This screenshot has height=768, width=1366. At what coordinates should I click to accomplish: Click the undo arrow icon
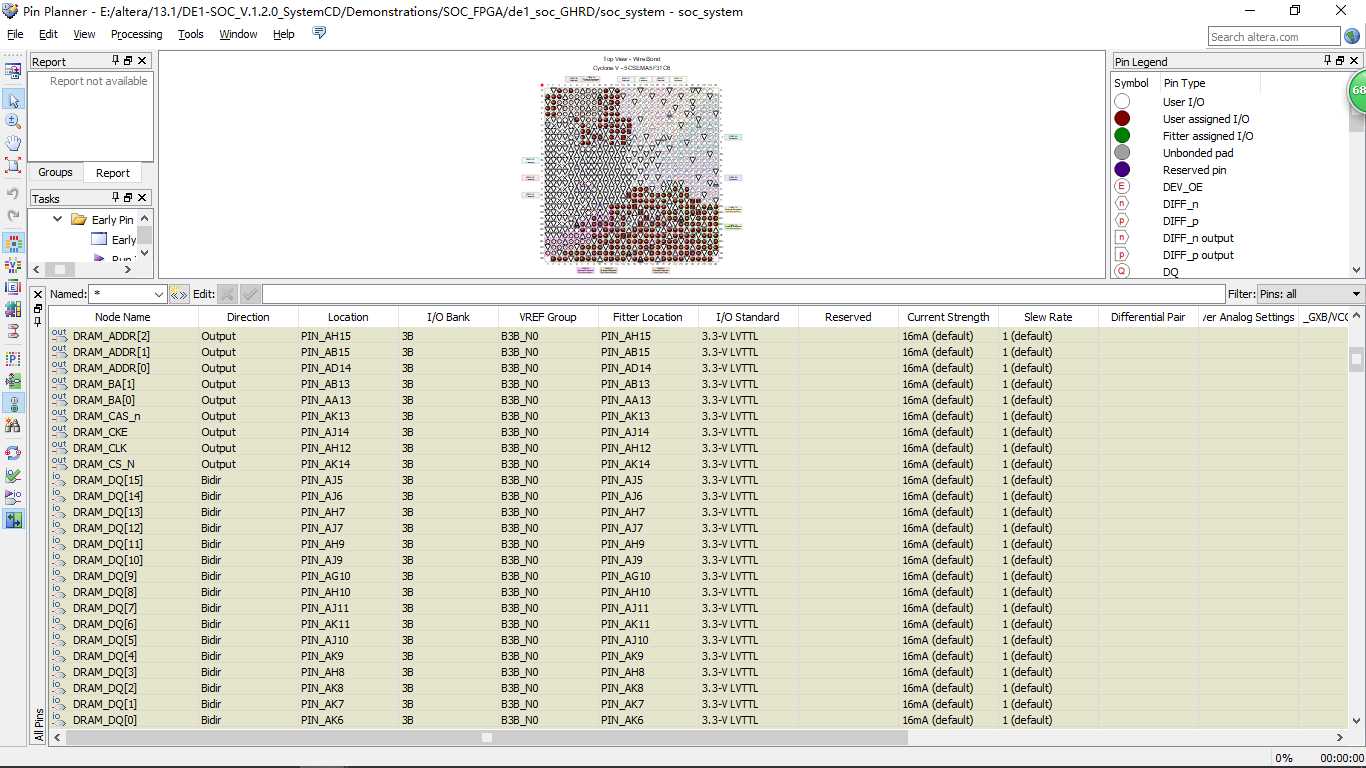(x=13, y=193)
